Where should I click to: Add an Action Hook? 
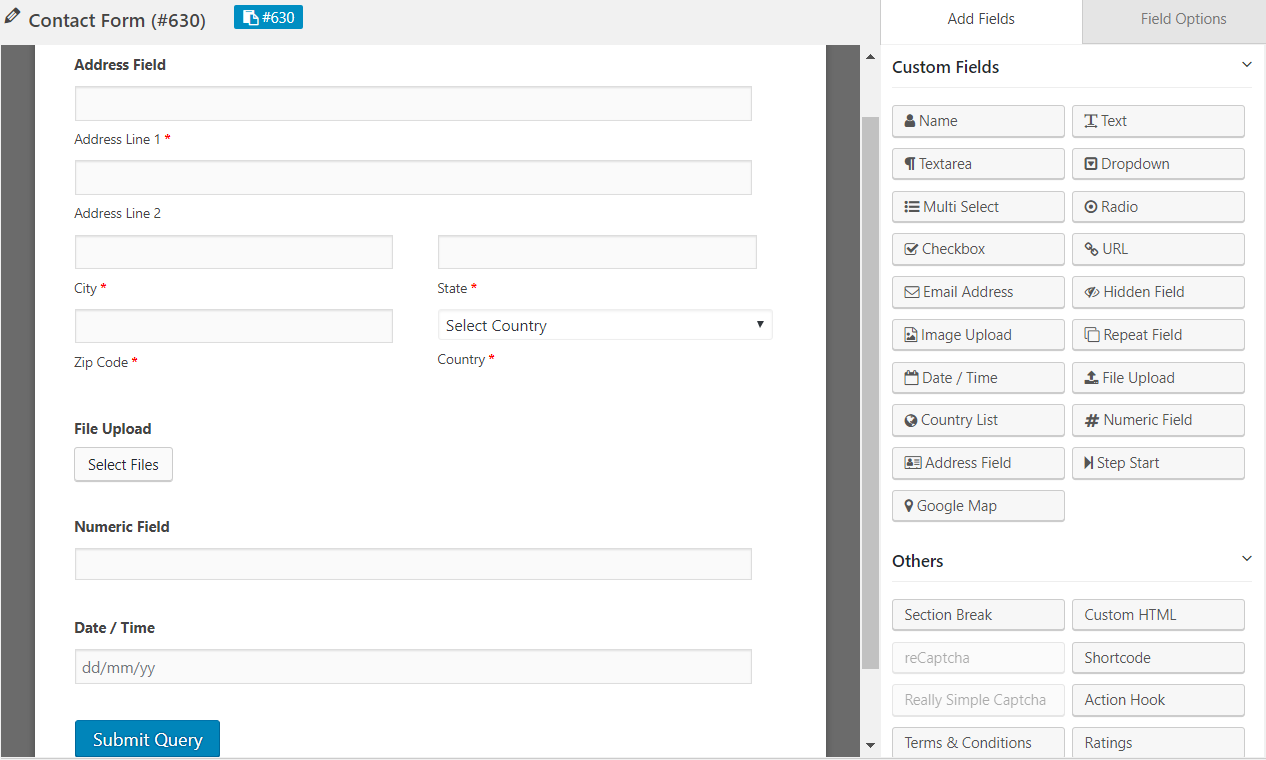1158,700
